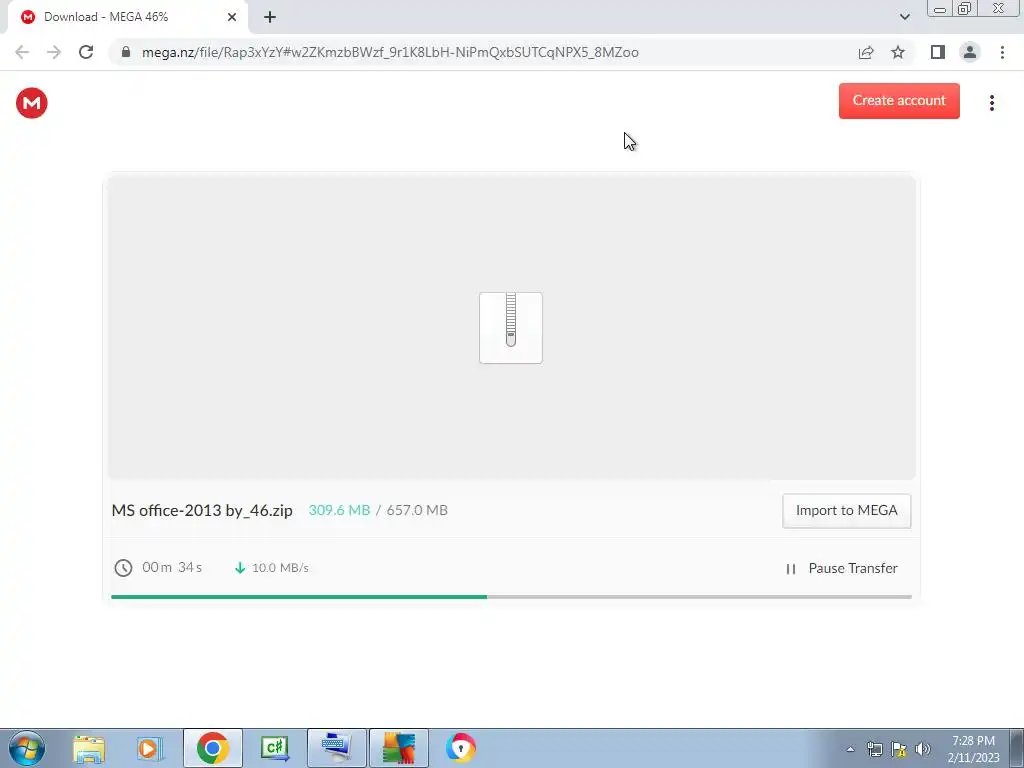Click the Action Center flag icon
Viewport: 1024px width, 768px height.
click(x=899, y=749)
